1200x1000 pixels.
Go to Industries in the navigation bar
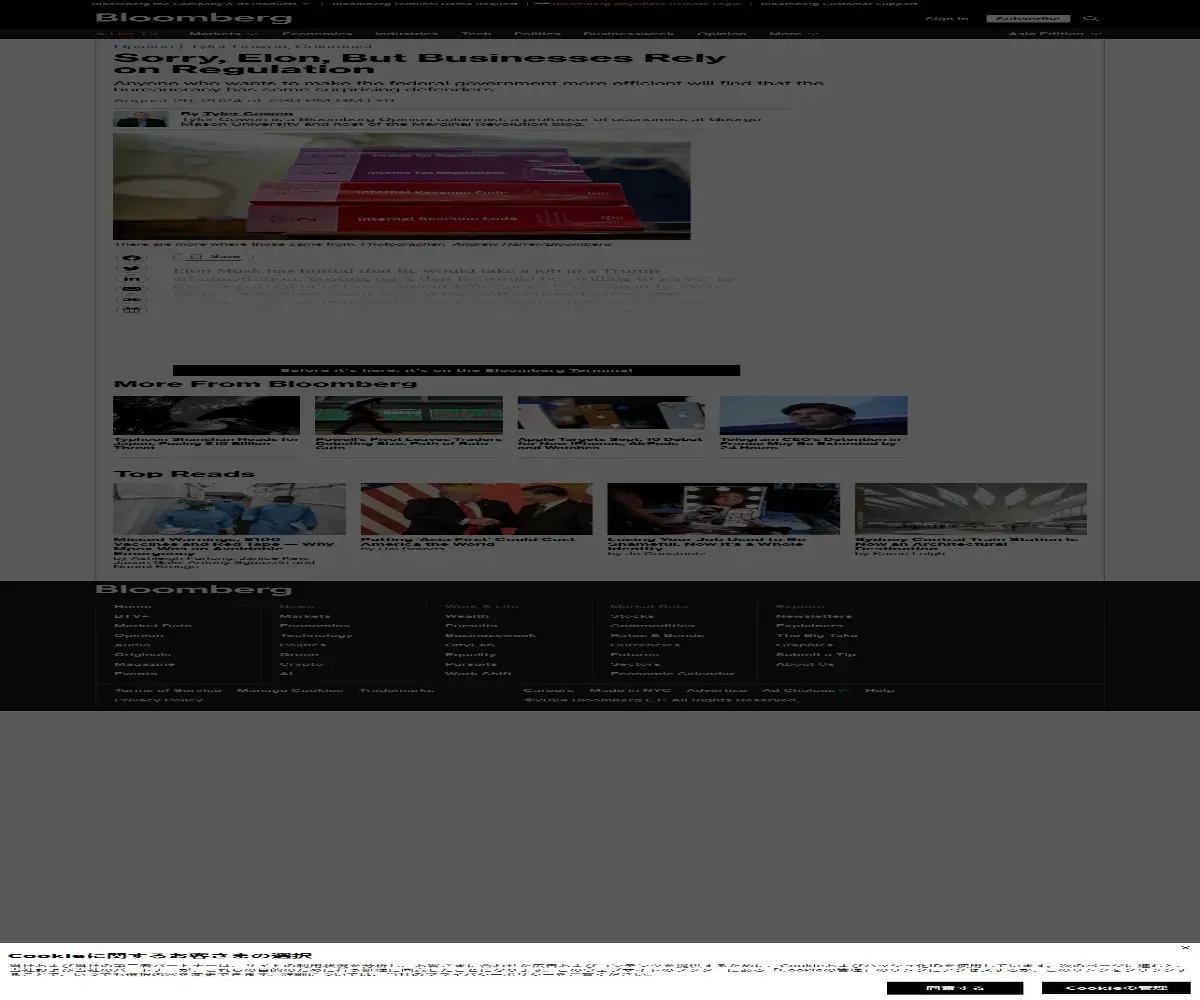pos(406,34)
